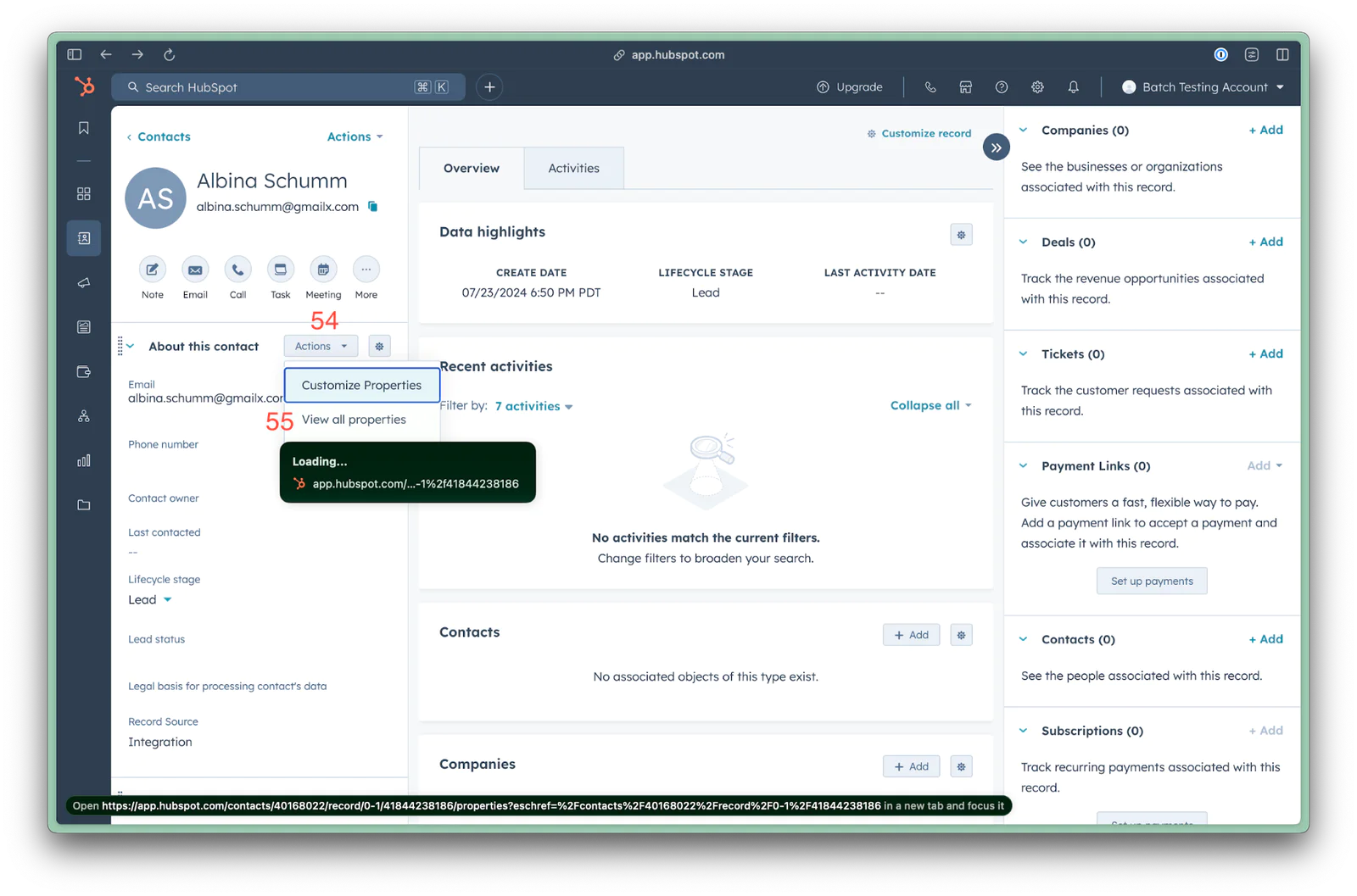This screenshot has height=896, width=1357.
Task: Click the Call phone icon
Action: pos(237,270)
